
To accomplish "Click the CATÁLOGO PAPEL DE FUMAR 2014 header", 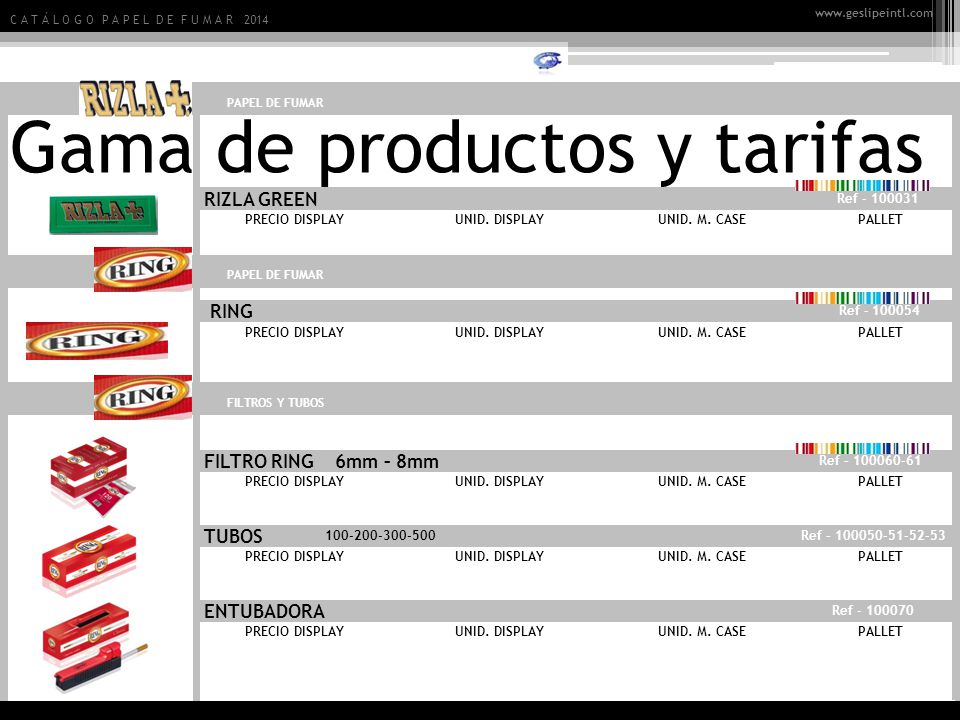I will [x=140, y=20].
